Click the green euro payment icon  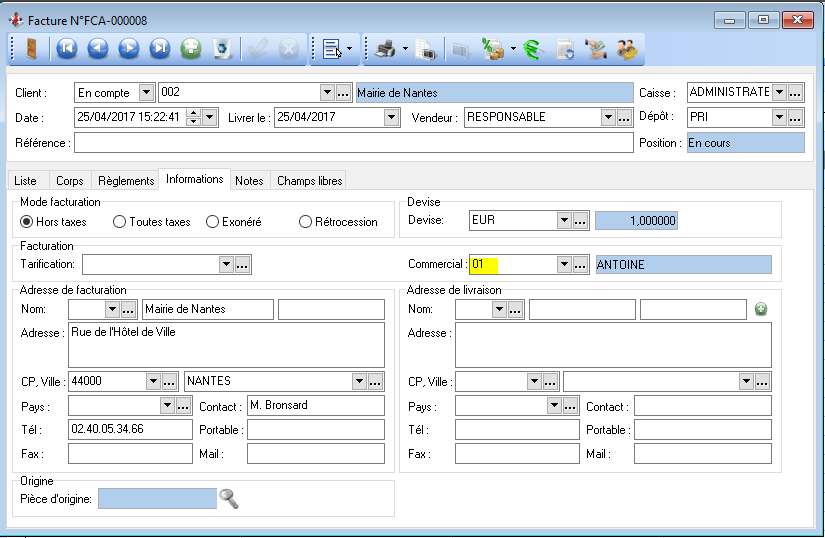coord(532,48)
